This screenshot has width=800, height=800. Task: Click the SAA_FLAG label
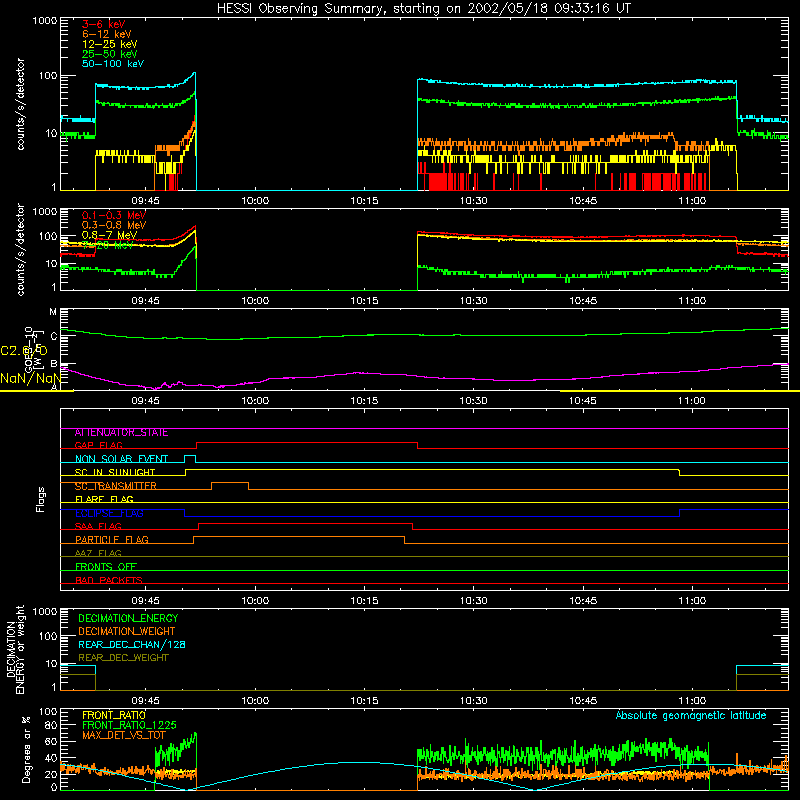tap(98, 527)
